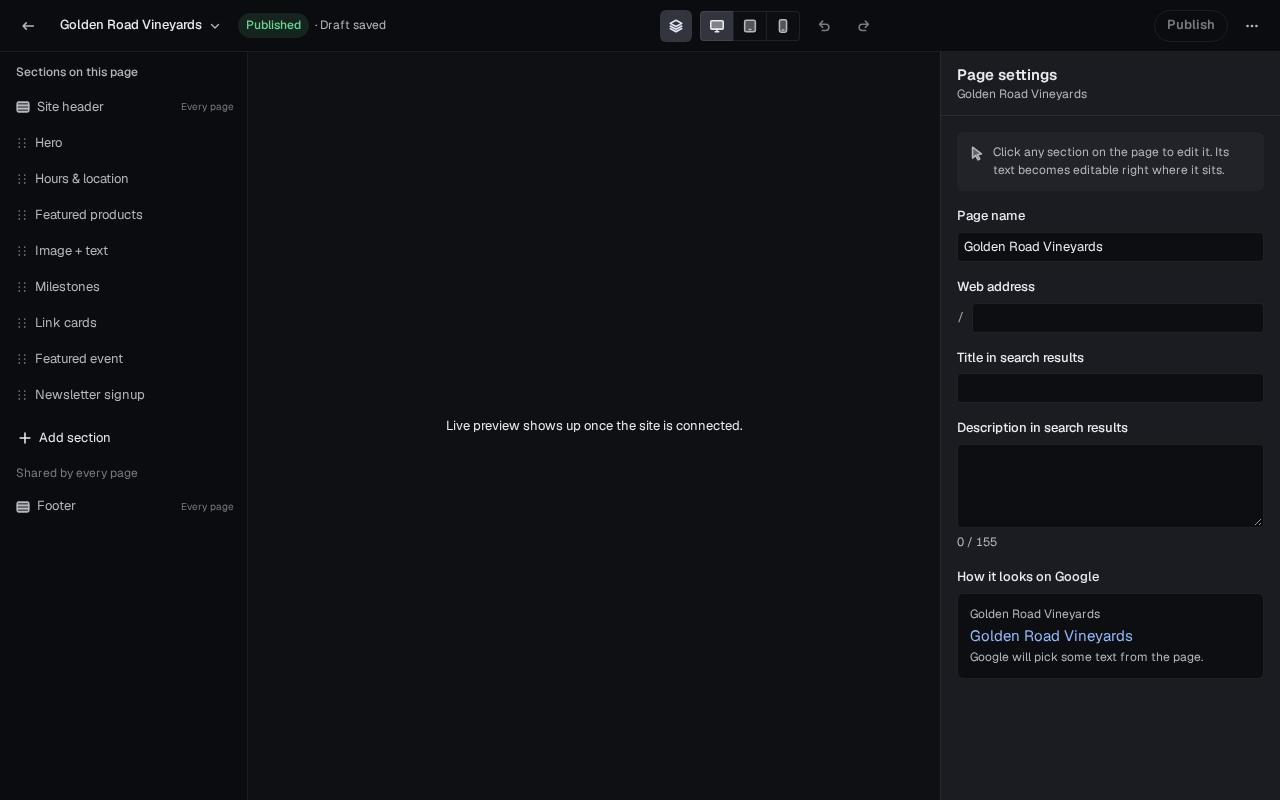Click the Featured products drag handle
Image resolution: width=1280 pixels, height=800 pixels.
(22, 215)
